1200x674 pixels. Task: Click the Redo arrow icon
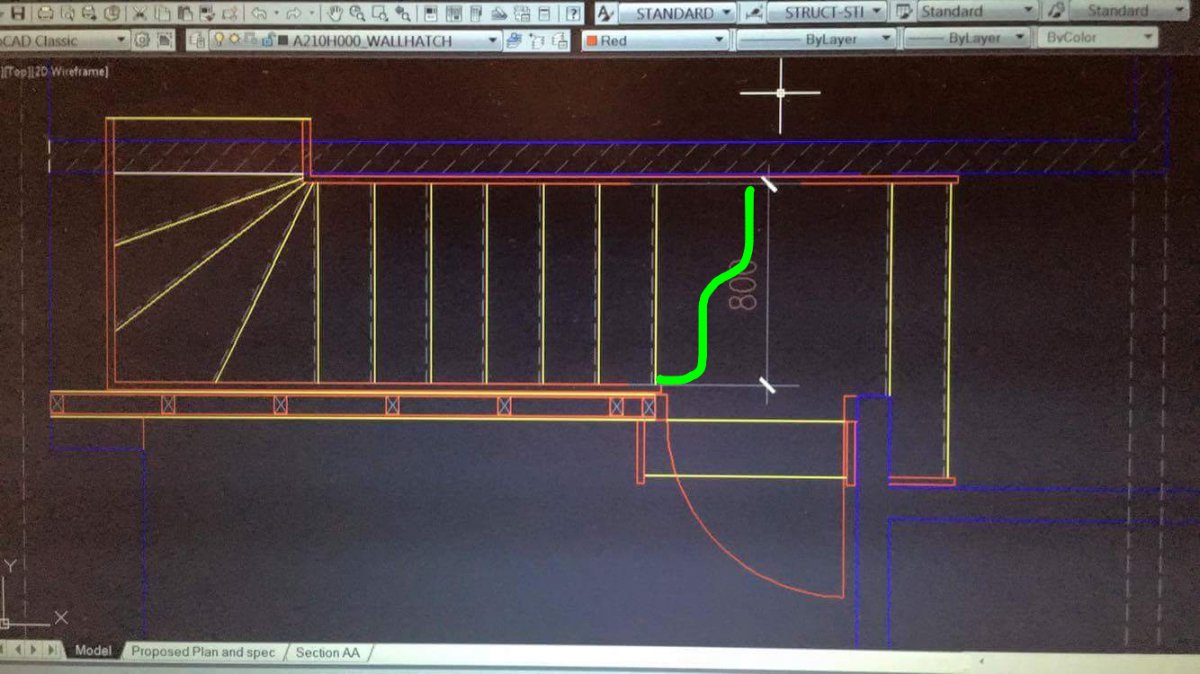[291, 14]
